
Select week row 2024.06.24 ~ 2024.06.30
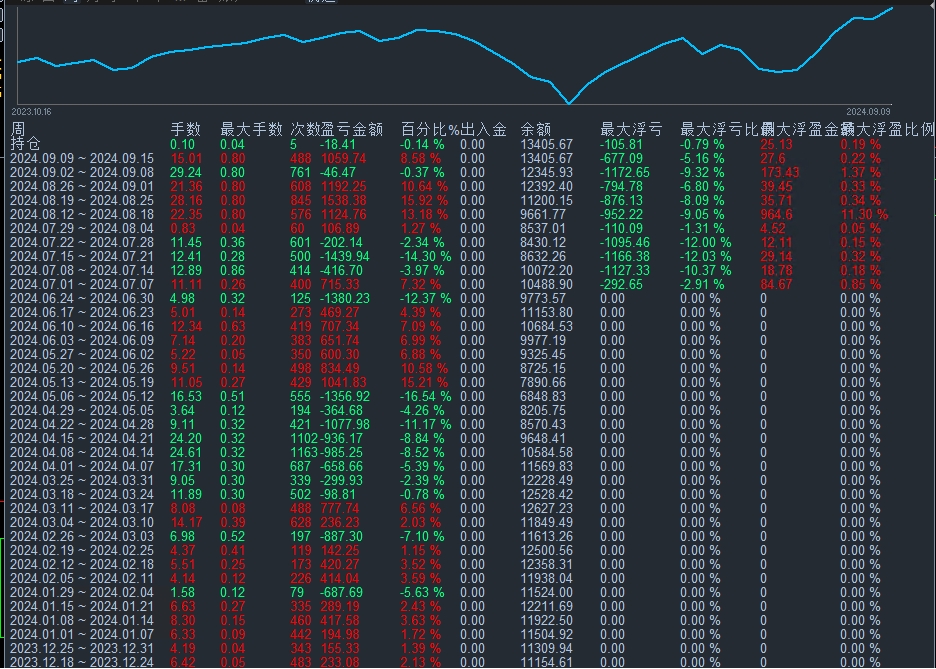point(82,298)
